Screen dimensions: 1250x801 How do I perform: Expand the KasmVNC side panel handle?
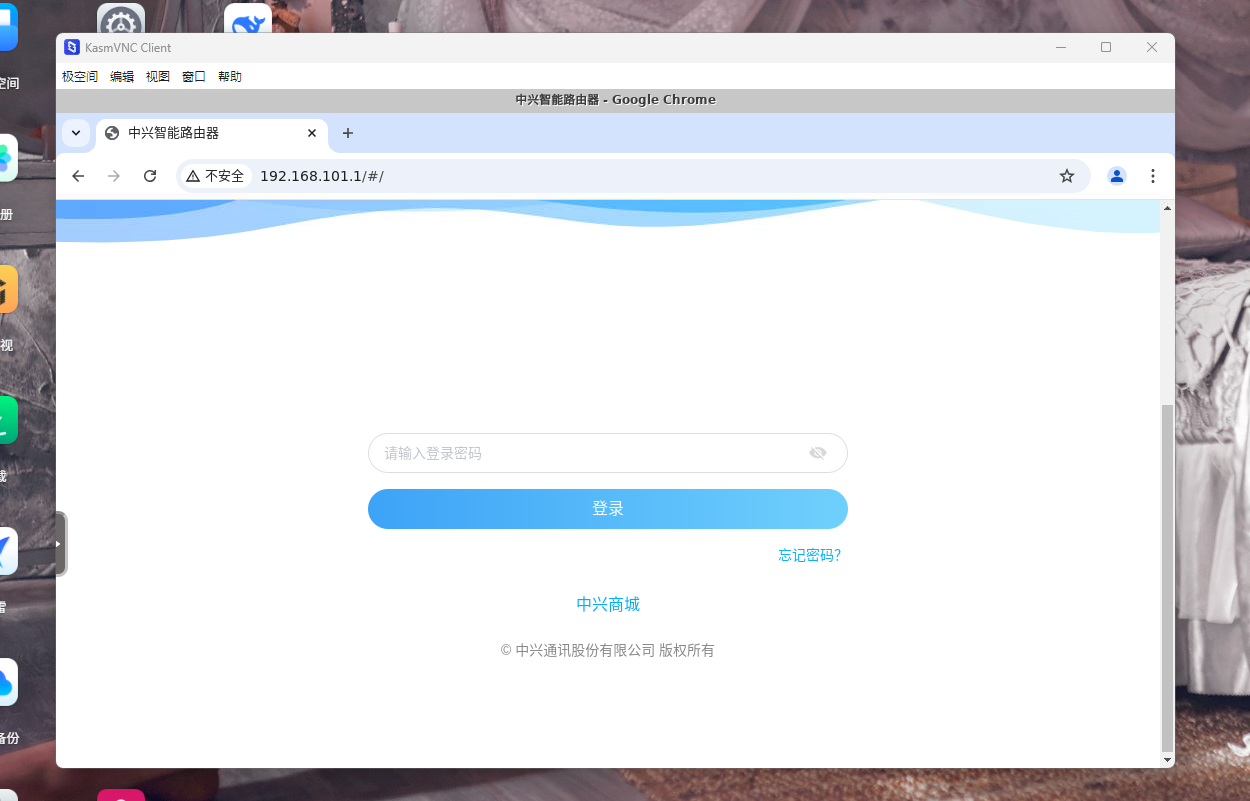59,544
